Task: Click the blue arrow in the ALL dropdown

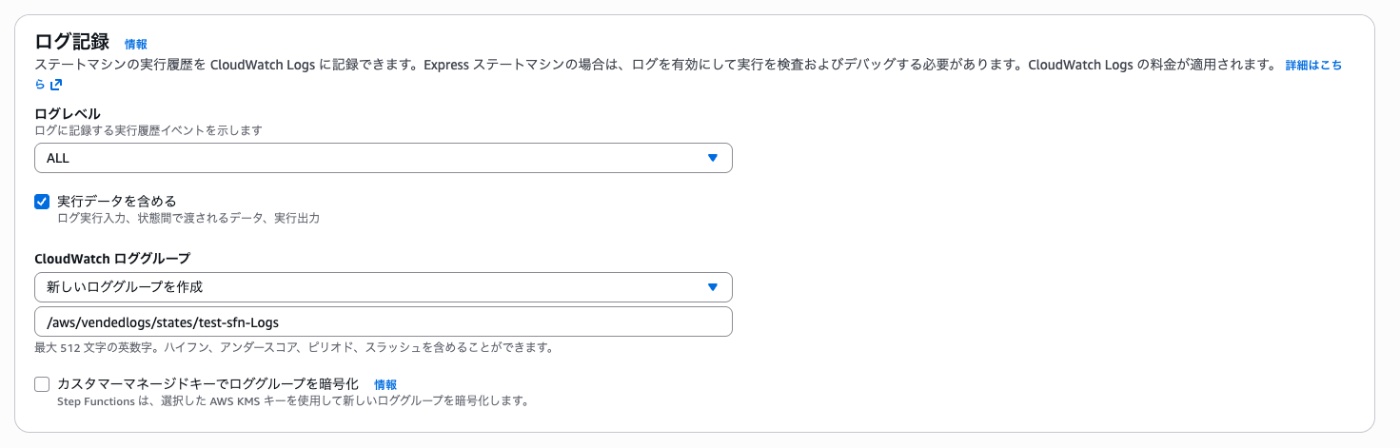Action: tap(712, 158)
